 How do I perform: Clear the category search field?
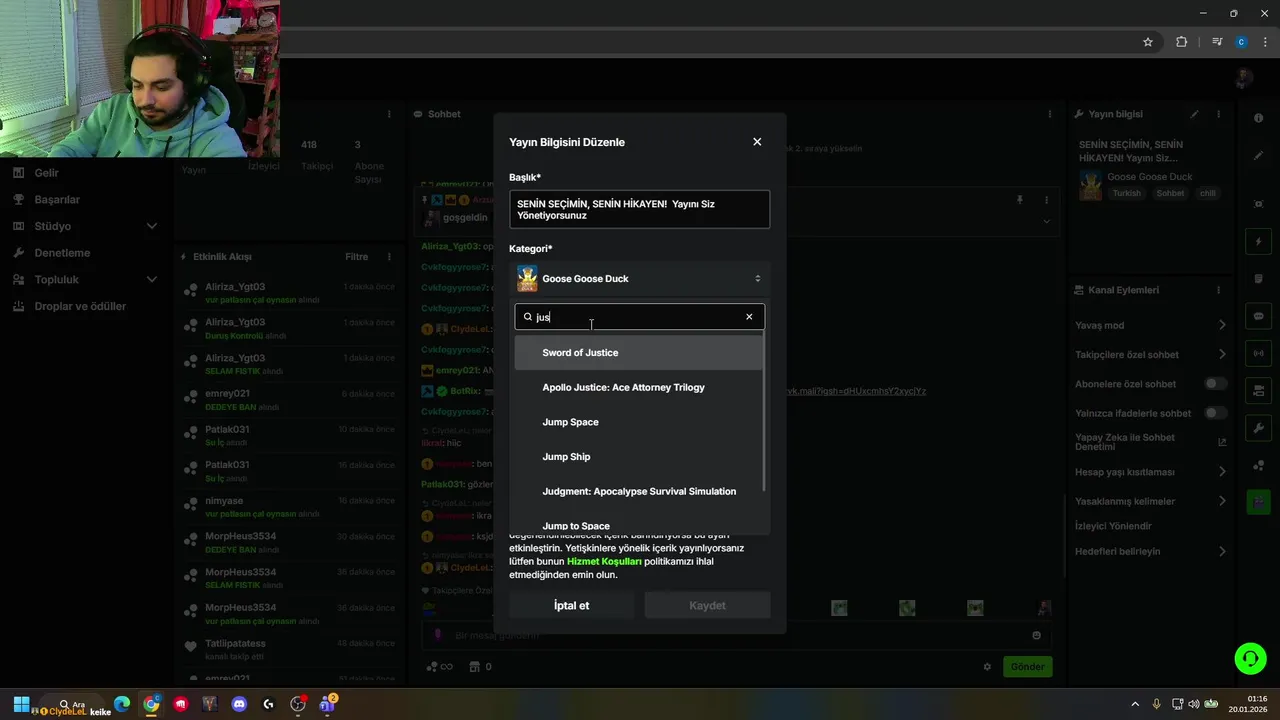tap(749, 317)
